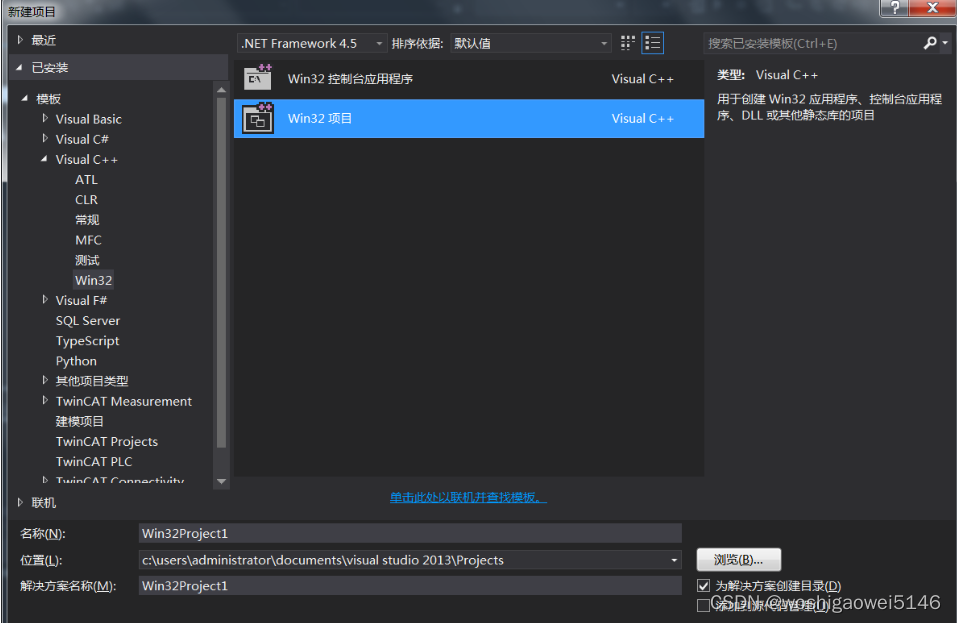The width and height of the screenshot is (957, 623).
Task: Select TwinCAT PLC in the tree
Action: click(x=93, y=461)
